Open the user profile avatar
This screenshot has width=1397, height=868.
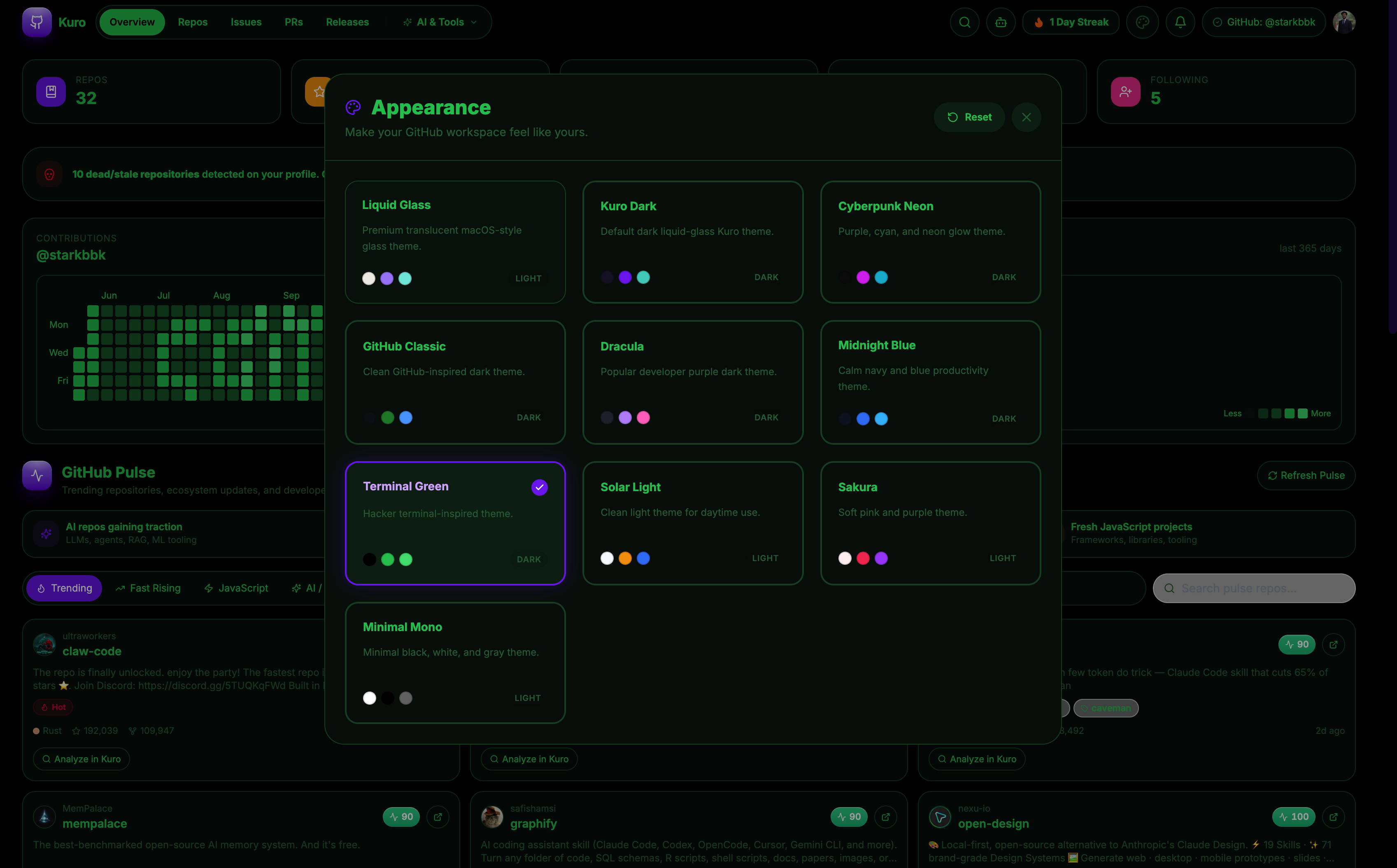1343,22
